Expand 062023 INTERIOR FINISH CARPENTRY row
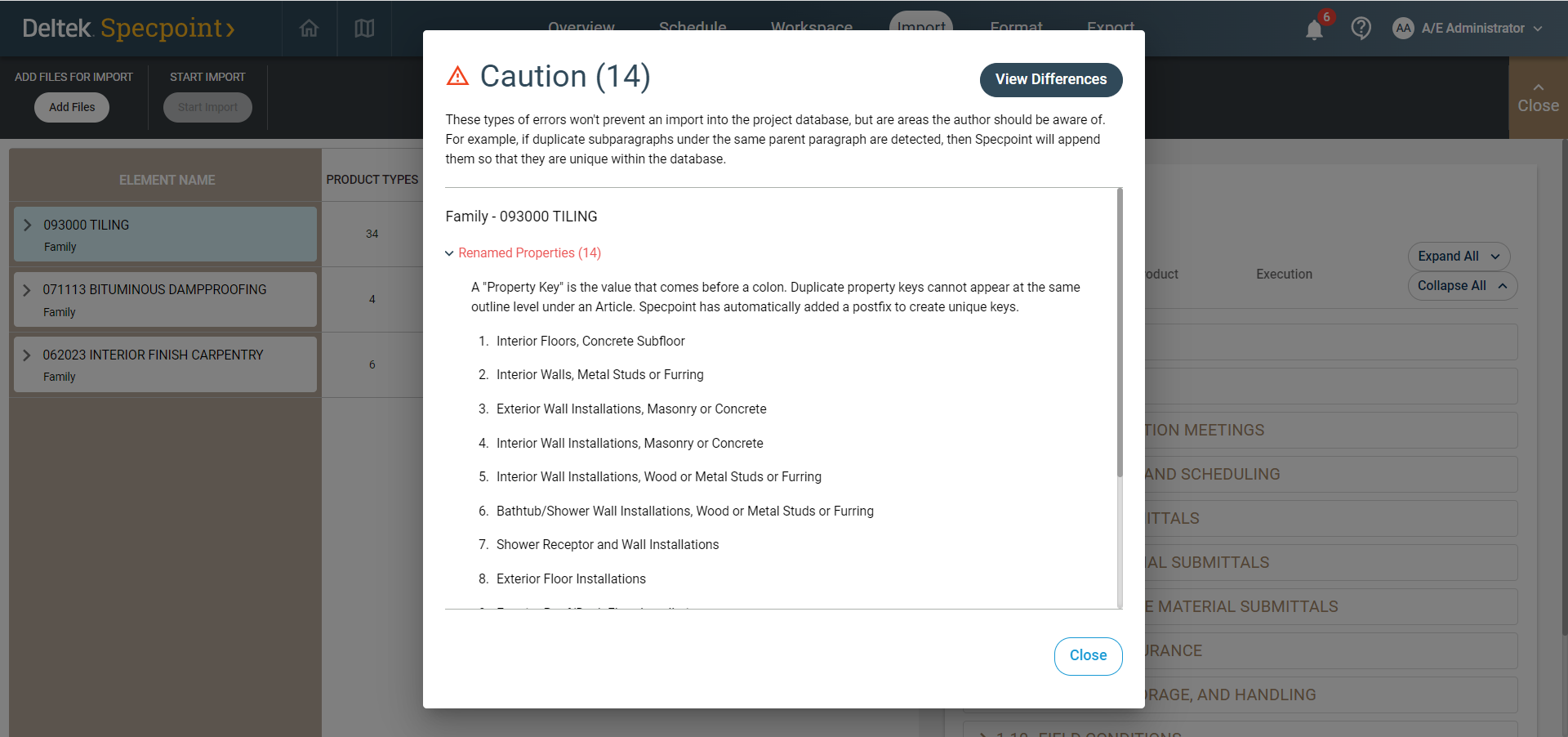1568x737 pixels. pyautogui.click(x=27, y=355)
